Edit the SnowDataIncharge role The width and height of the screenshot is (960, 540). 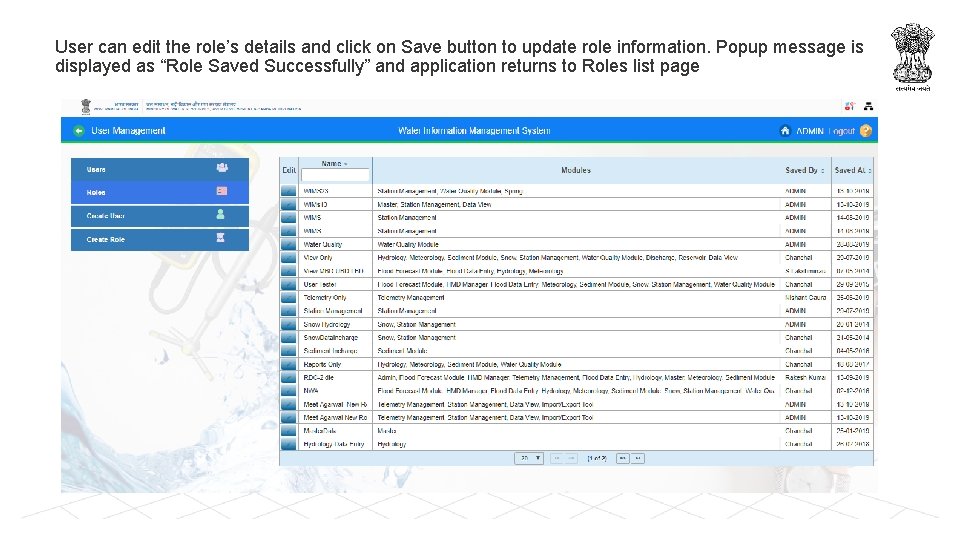pyautogui.click(x=288, y=338)
